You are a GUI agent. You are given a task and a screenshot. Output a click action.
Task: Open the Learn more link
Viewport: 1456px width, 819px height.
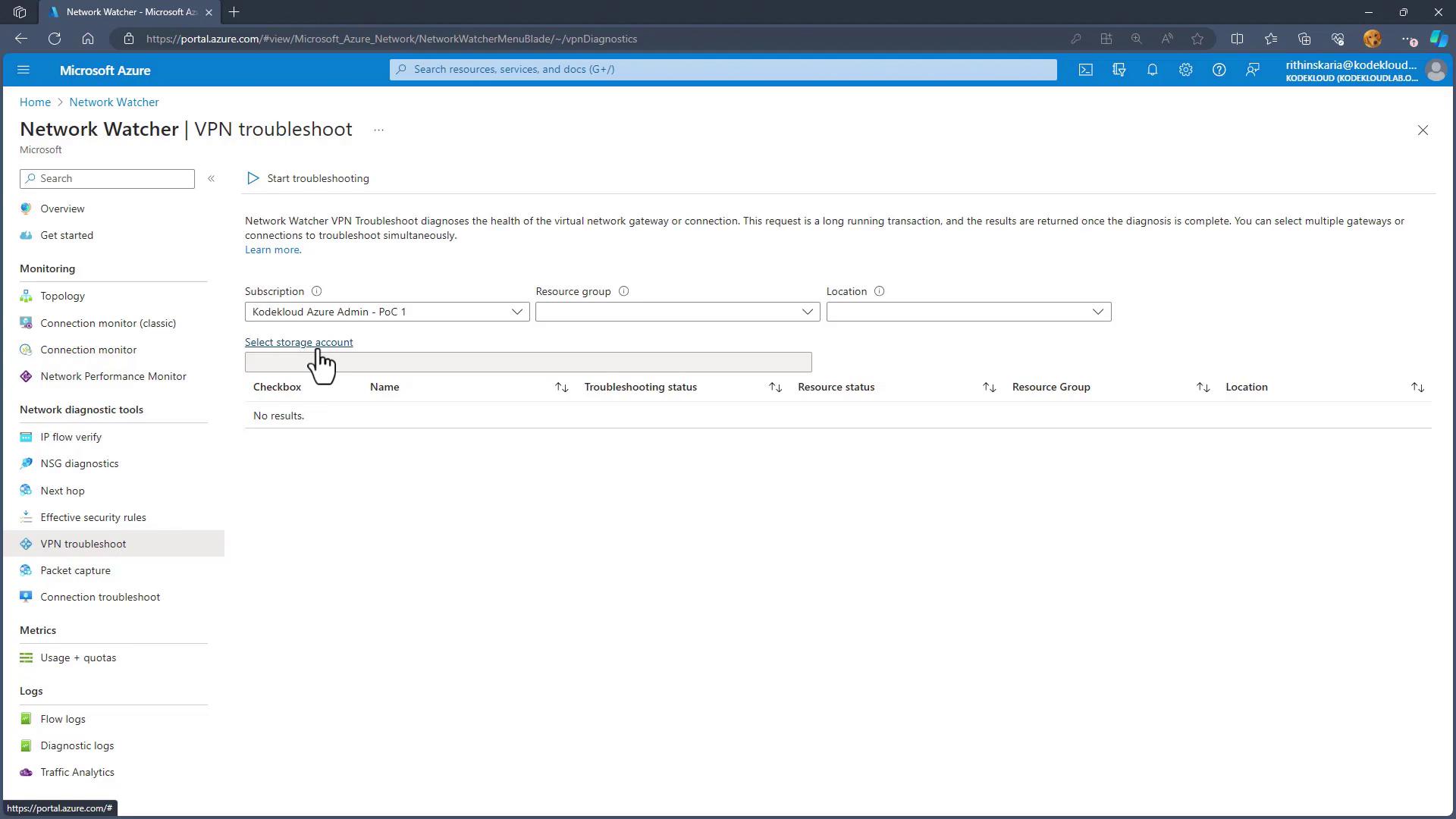pos(272,249)
